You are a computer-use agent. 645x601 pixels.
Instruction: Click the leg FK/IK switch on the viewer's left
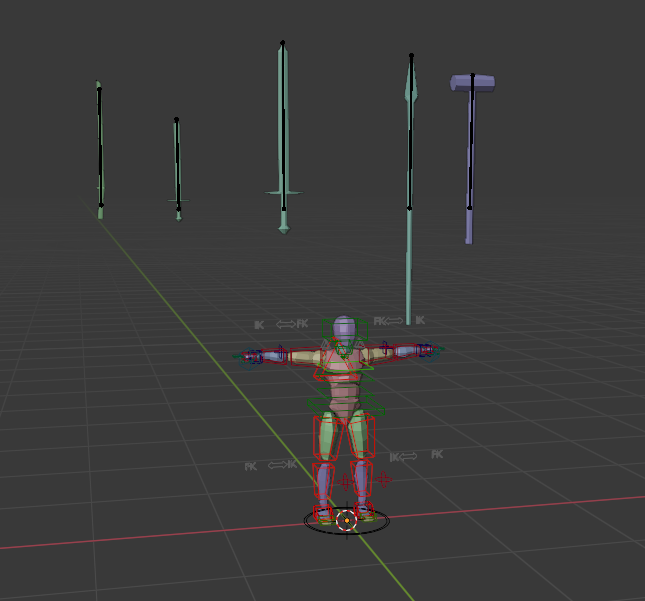pyautogui.click(x=271, y=465)
